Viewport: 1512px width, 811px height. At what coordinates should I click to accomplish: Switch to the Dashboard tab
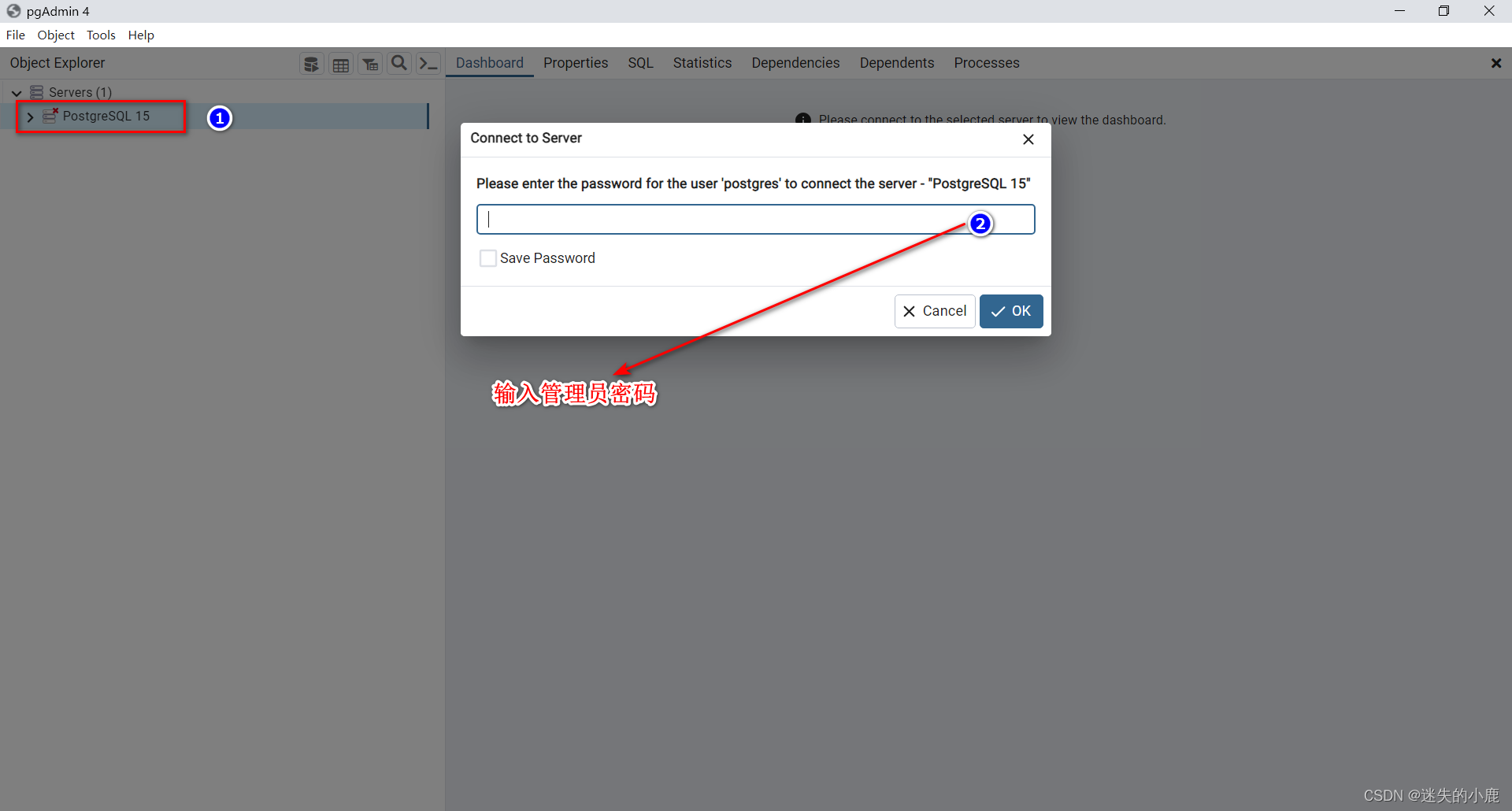(x=490, y=63)
